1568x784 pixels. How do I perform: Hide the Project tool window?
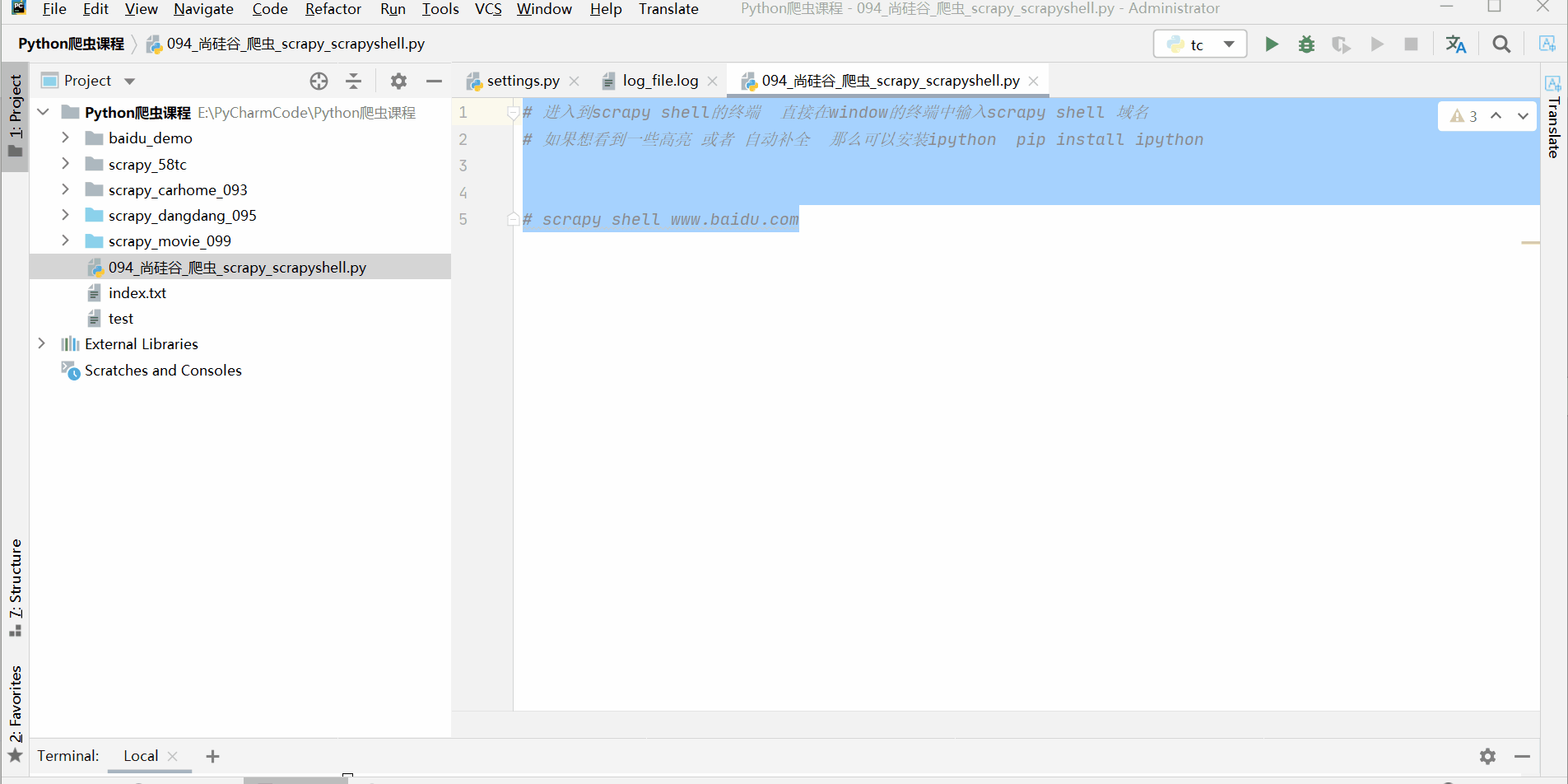434,81
